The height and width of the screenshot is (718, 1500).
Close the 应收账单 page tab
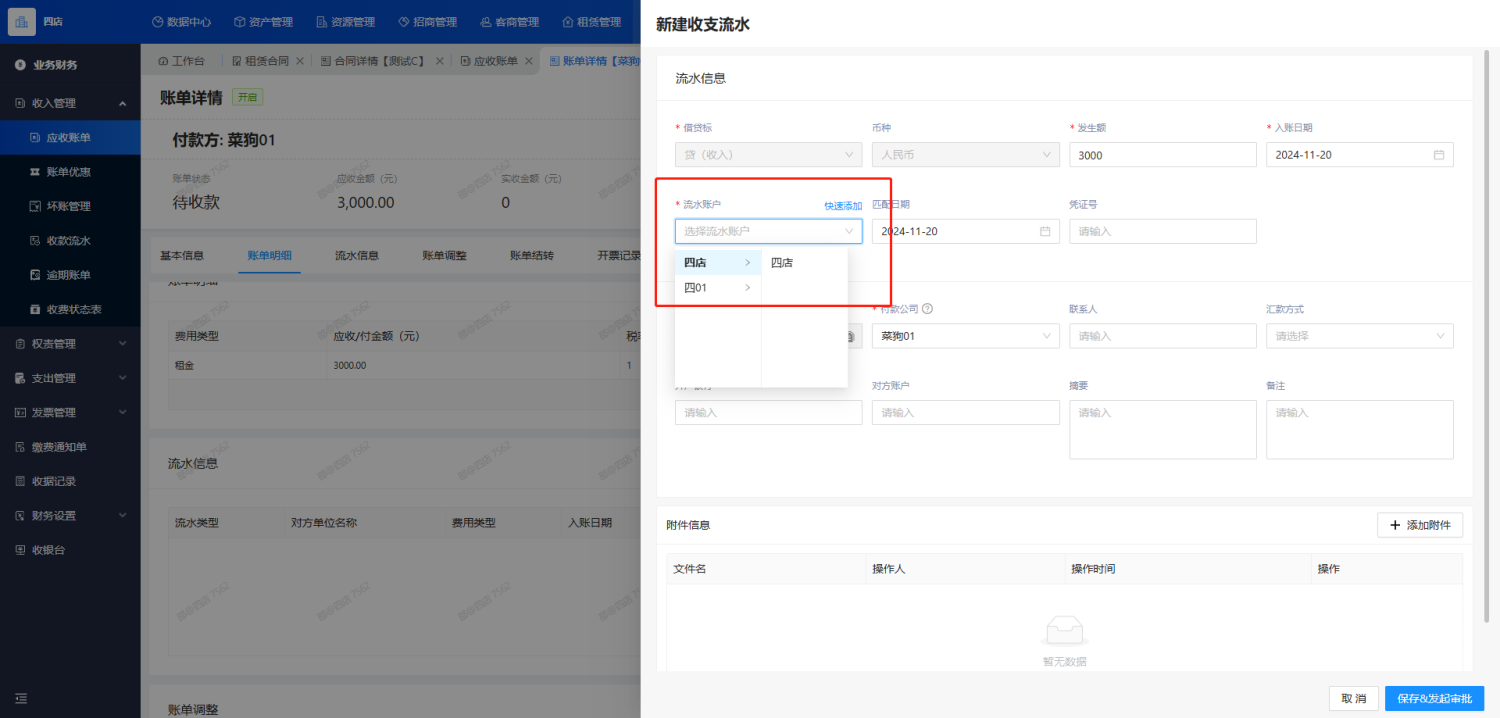pos(530,61)
